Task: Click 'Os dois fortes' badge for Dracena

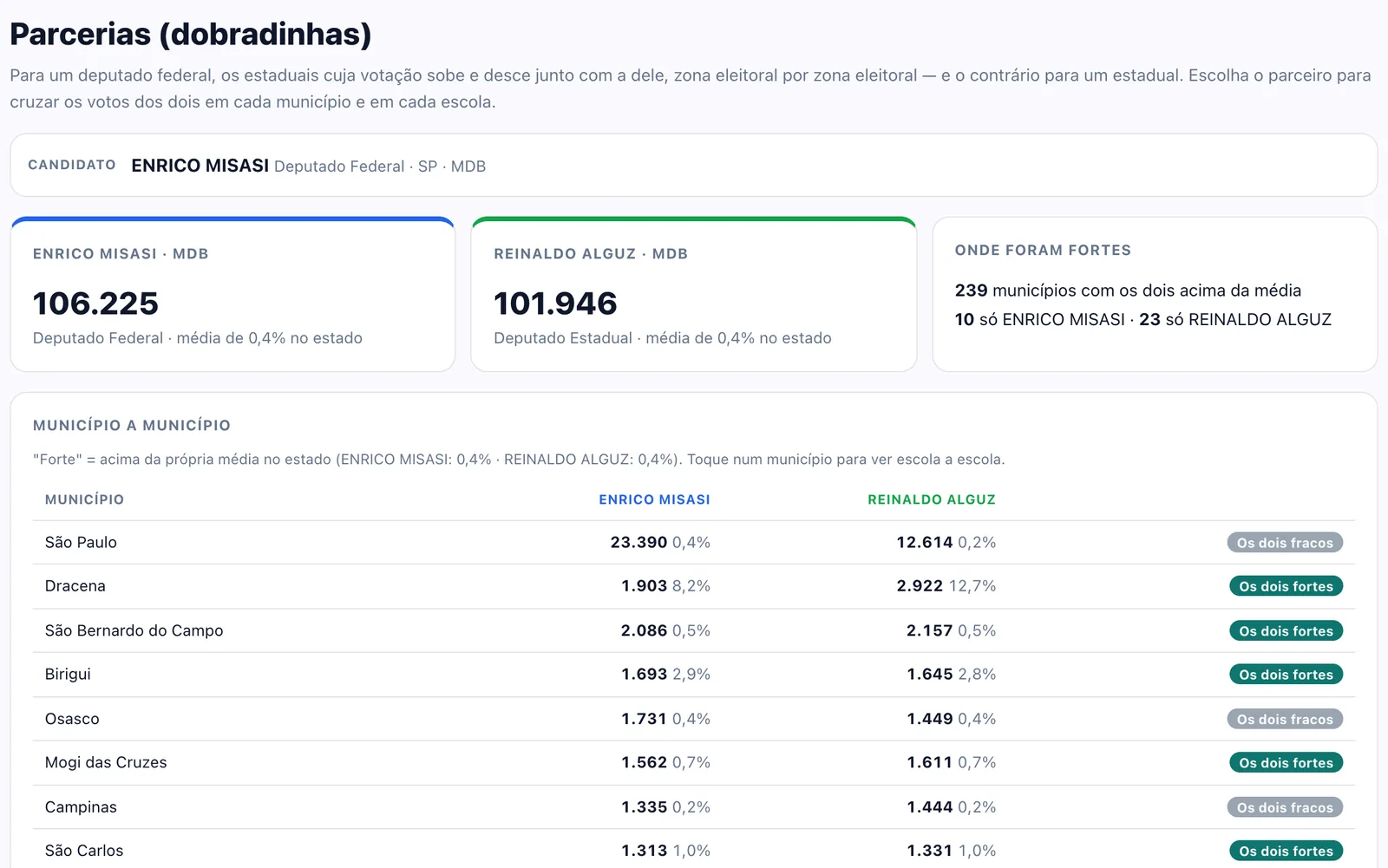Action: 1286,586
